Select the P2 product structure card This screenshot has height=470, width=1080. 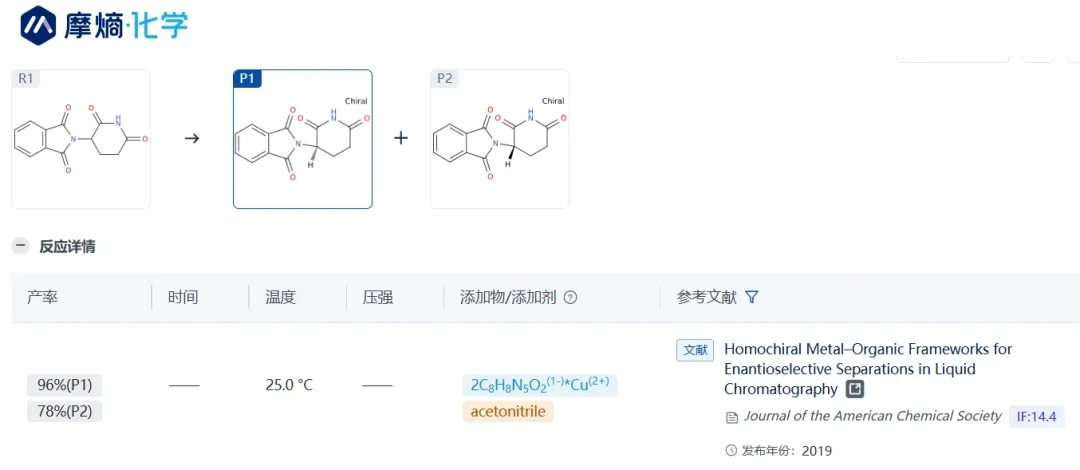coord(500,139)
